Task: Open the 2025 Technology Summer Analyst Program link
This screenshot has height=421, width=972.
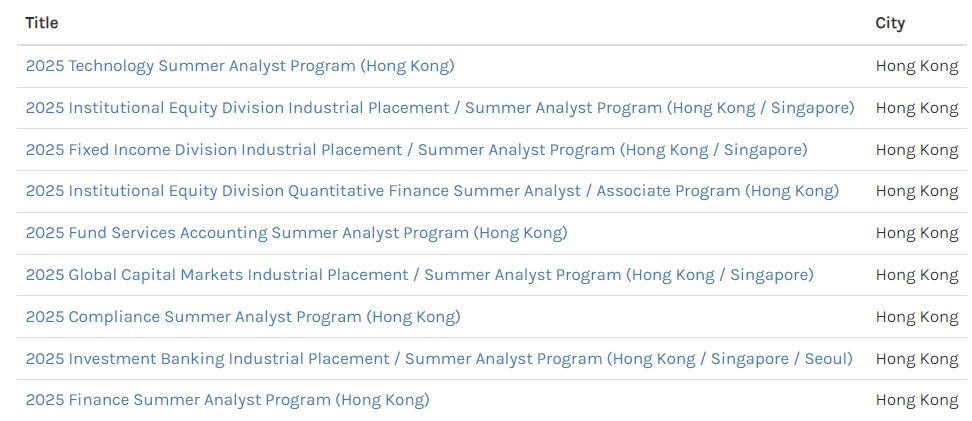Action: [240, 66]
